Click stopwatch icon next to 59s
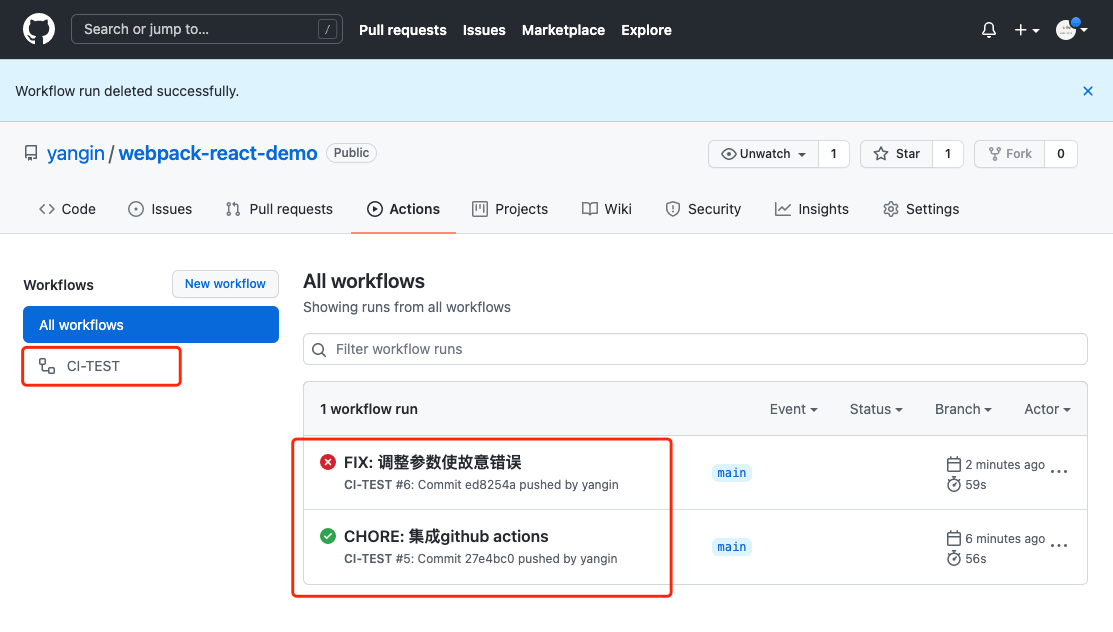This screenshot has width=1113, height=632. (x=953, y=484)
